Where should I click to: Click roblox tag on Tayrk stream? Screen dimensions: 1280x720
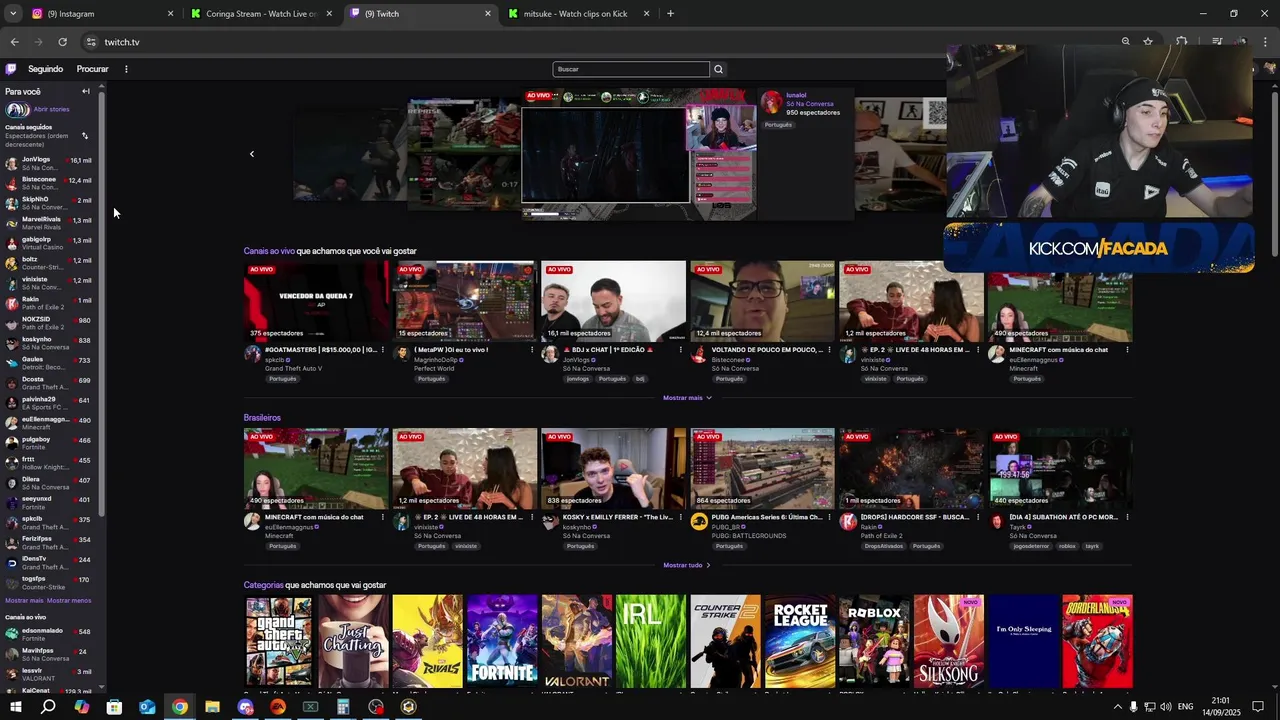pyautogui.click(x=1067, y=546)
